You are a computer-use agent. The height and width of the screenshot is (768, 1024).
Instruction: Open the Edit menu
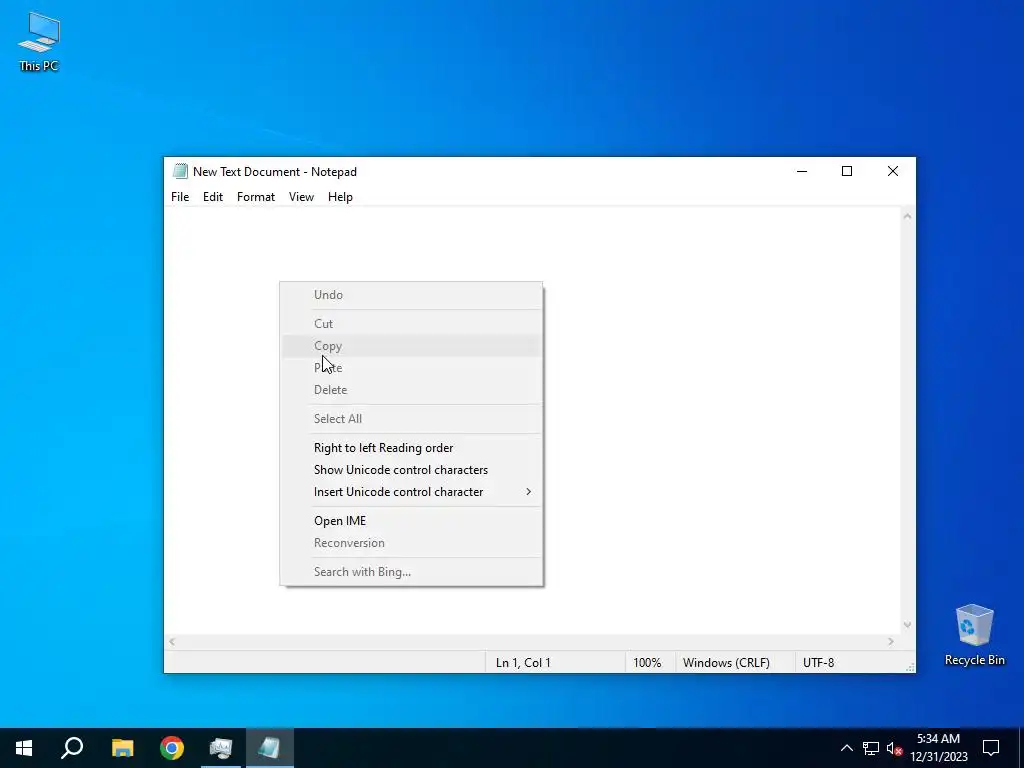(213, 197)
